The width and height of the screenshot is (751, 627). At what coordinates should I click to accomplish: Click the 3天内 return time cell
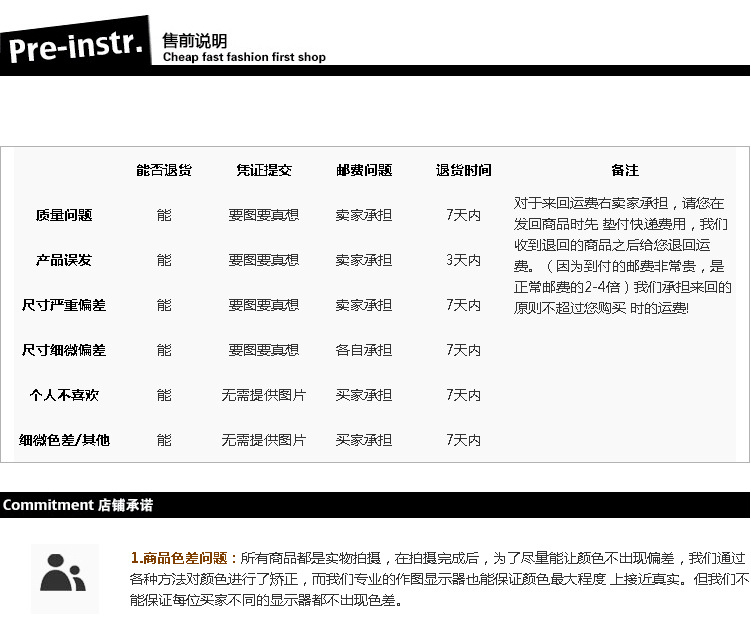(464, 260)
